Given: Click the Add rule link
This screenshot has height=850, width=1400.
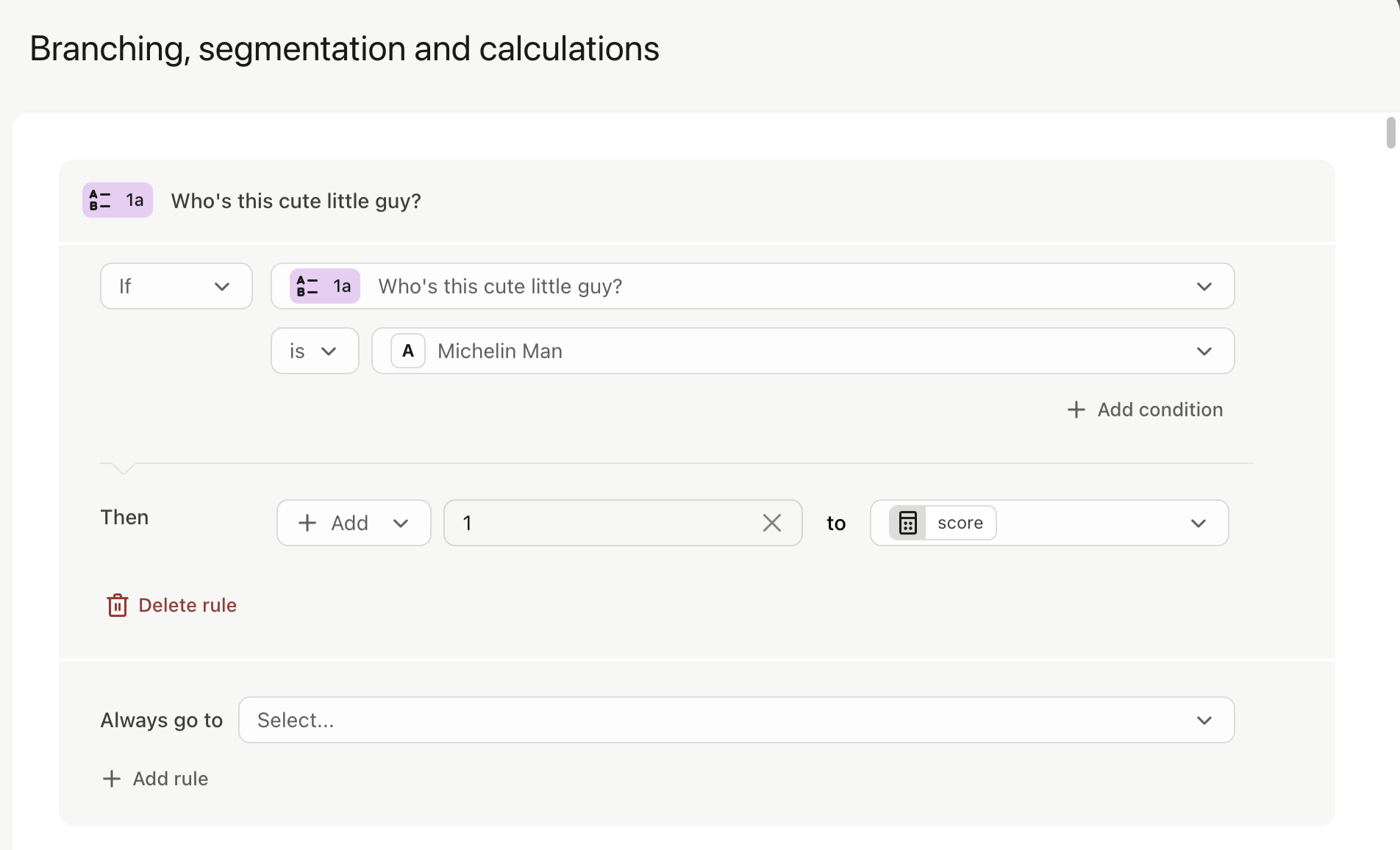Looking at the screenshot, I should tap(155, 778).
